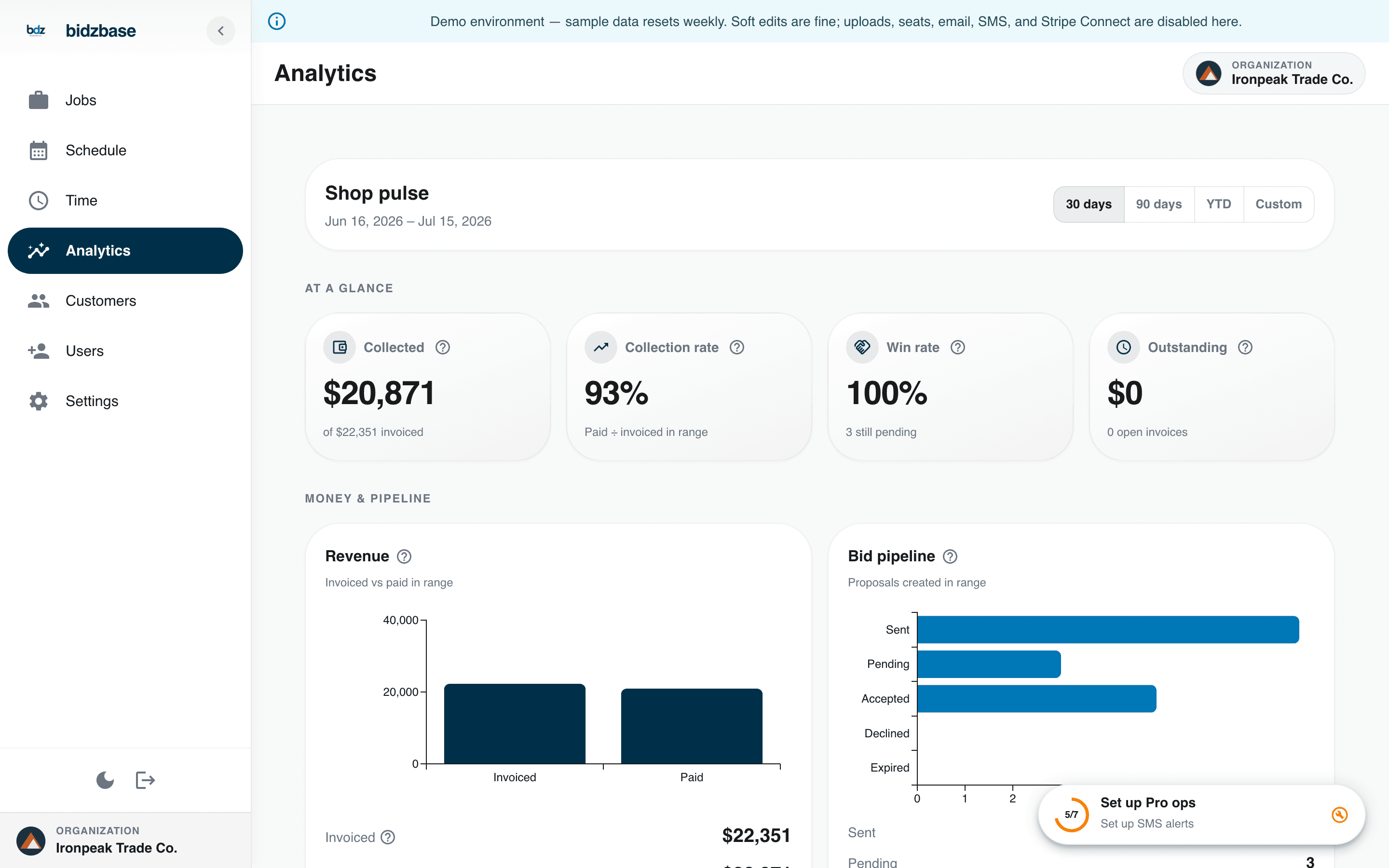
Task: Show help for the Invoiced total row
Action: [x=388, y=838]
